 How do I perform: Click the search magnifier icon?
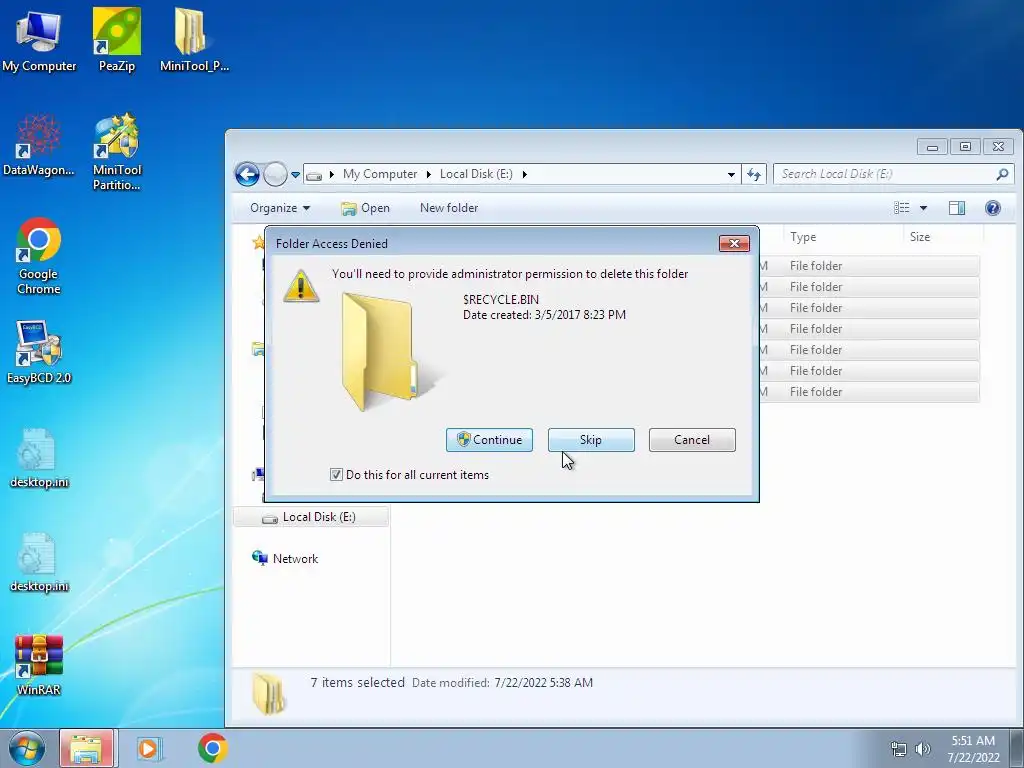(x=1002, y=174)
